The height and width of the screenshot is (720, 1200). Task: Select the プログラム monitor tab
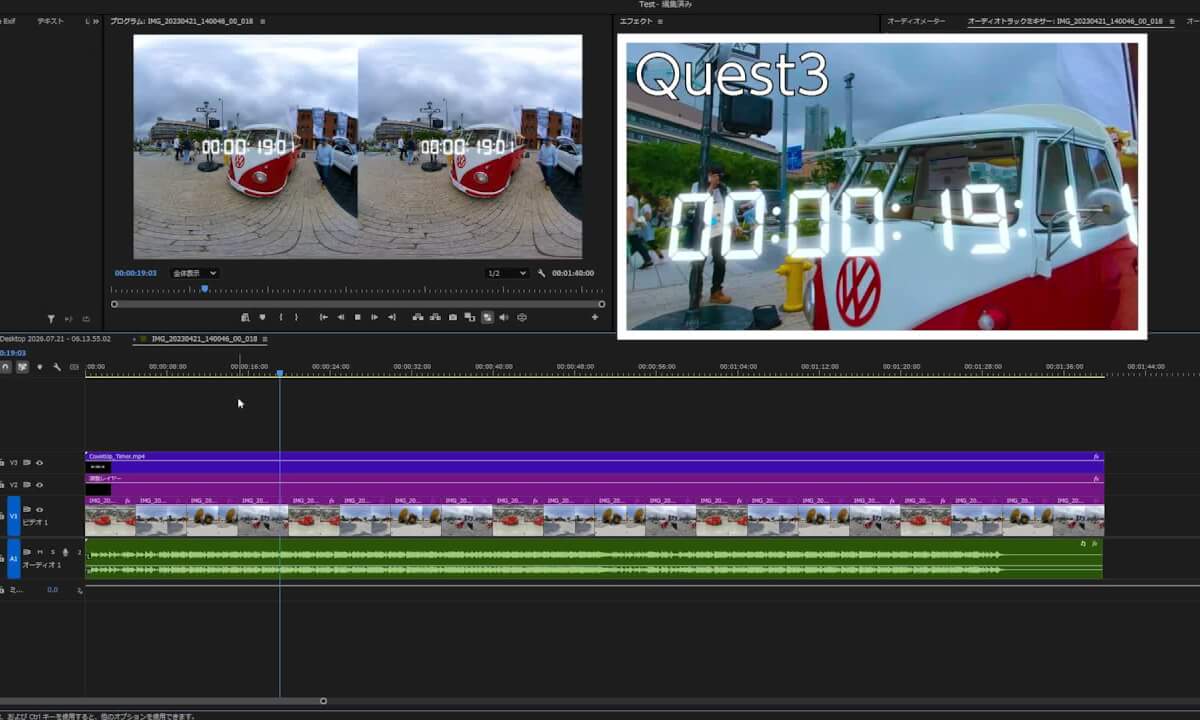[x=181, y=21]
